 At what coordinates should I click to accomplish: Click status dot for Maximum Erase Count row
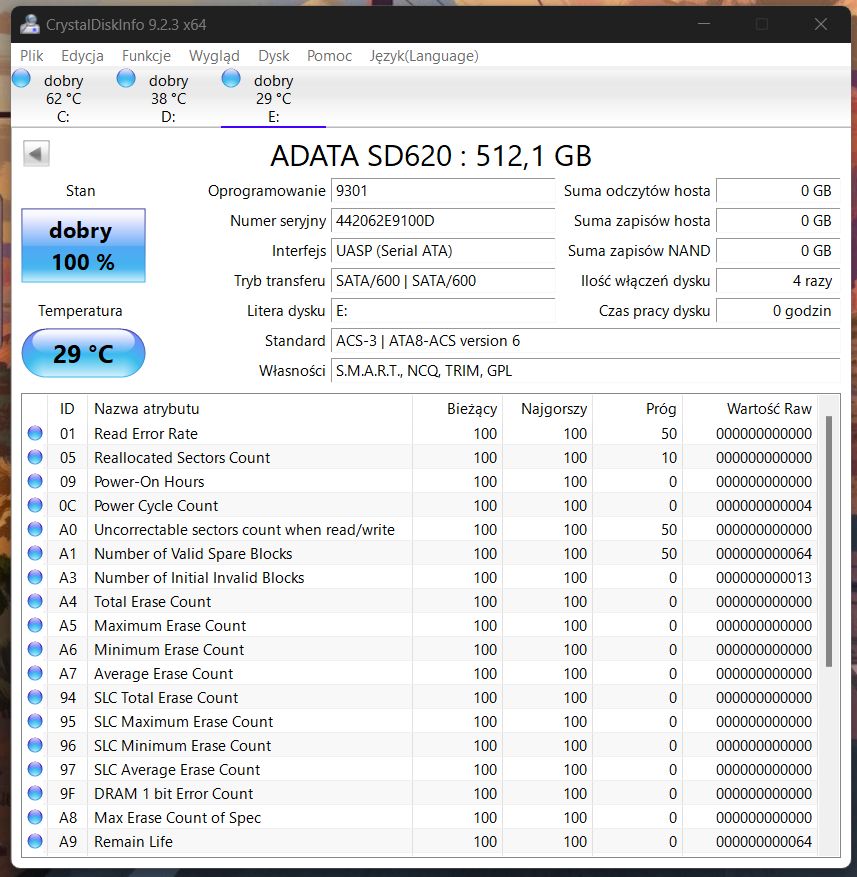tap(35, 625)
